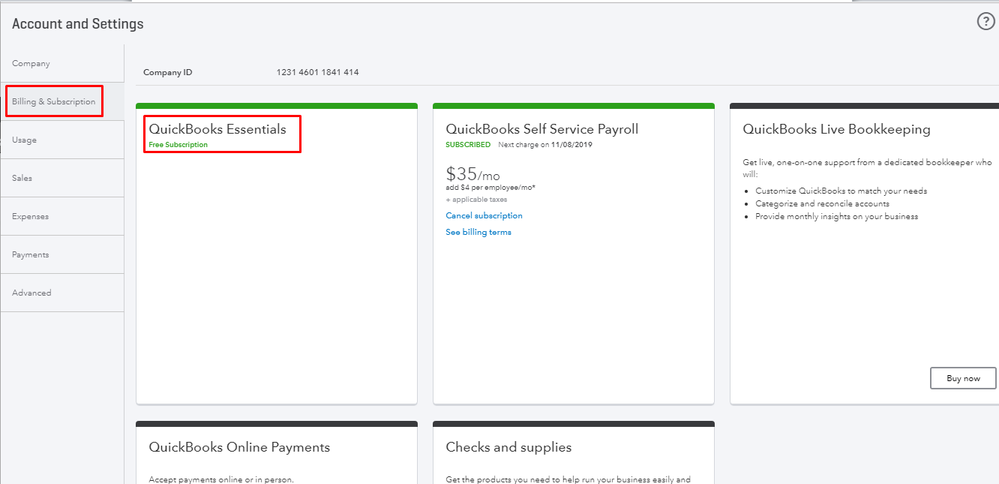Click the Company ID label
This screenshot has width=999, height=484.
pyautogui.click(x=168, y=73)
